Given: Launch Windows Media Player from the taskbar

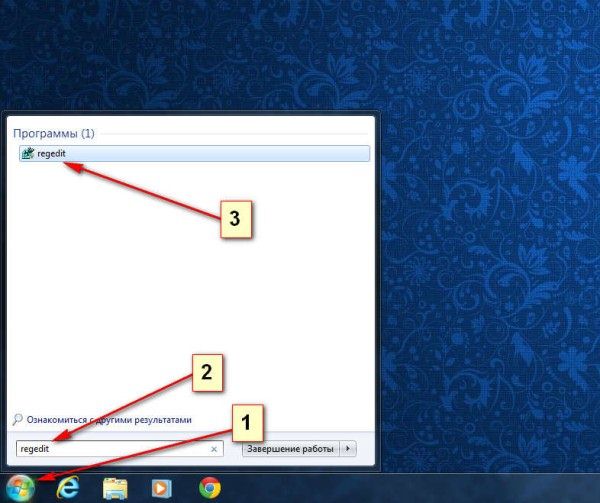Looking at the screenshot, I should click(161, 488).
